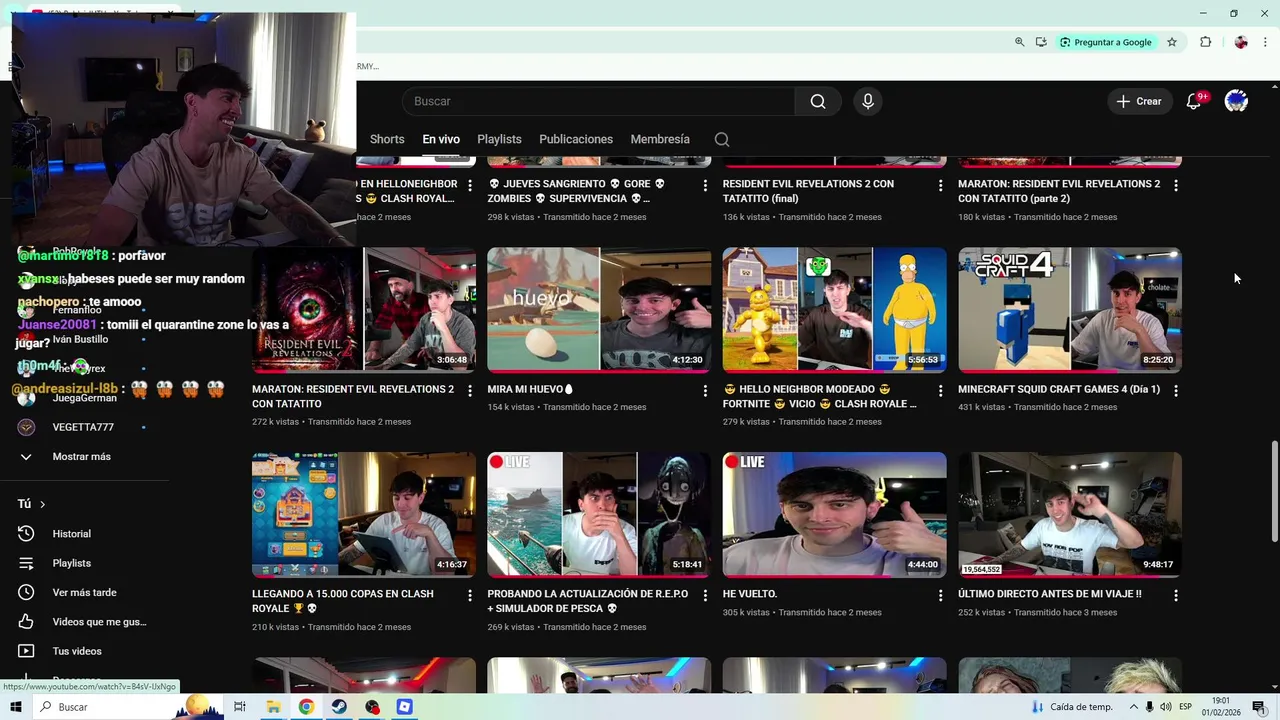Expand the Tú section chevron

point(42,504)
